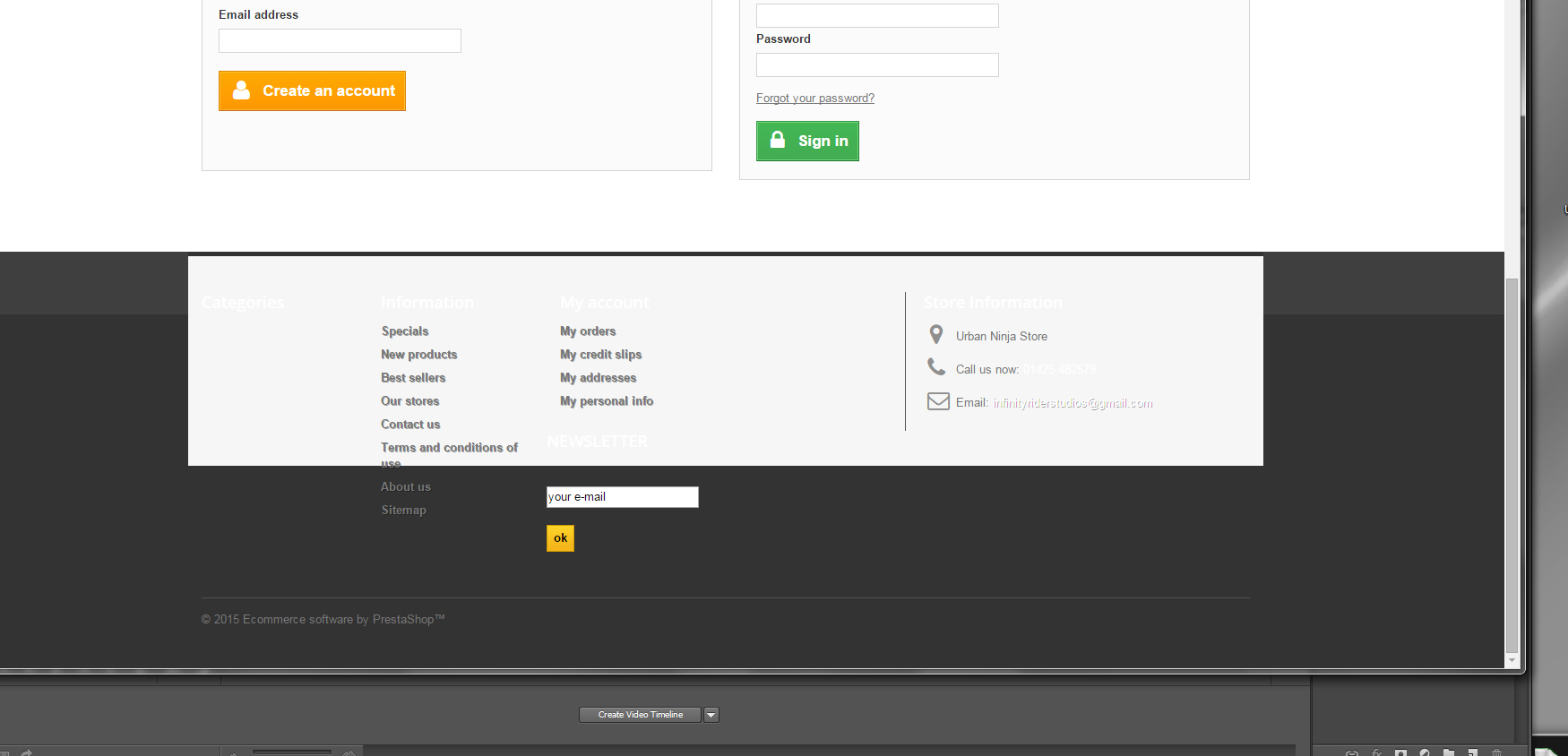Open the My orders link
This screenshot has height=756, width=1568.
(588, 331)
